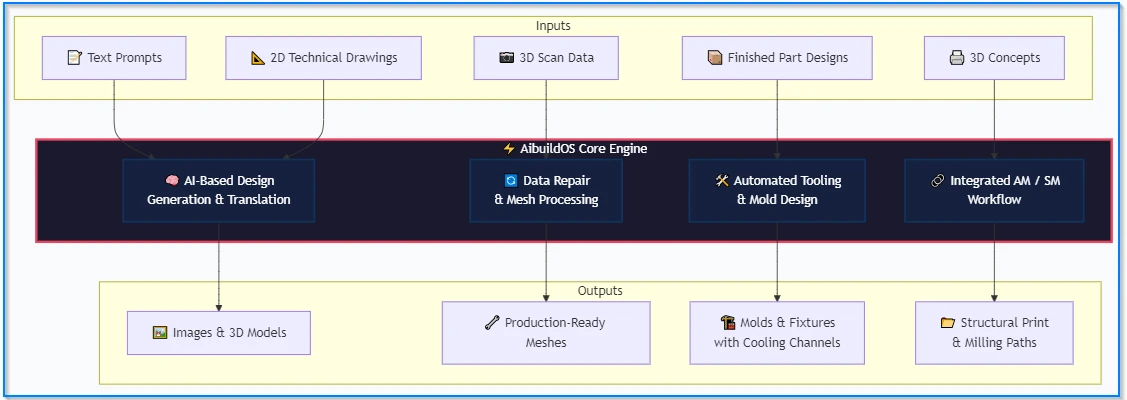Click the Text Prompts input node
This screenshot has width=1127, height=400.
pos(114,57)
